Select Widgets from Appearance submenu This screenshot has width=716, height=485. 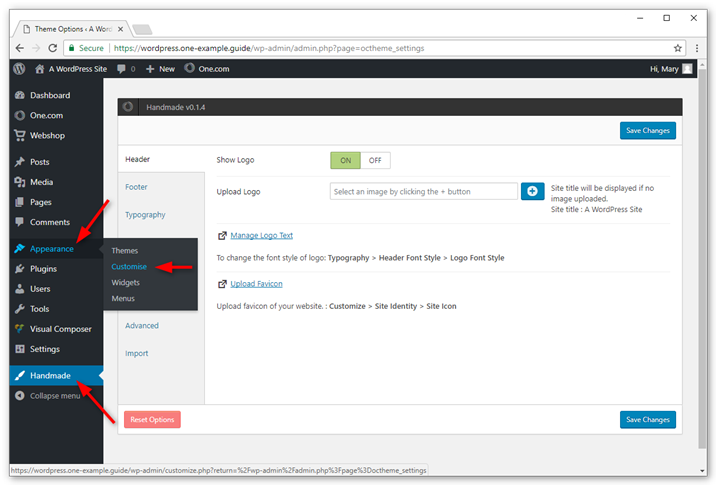pyautogui.click(x=126, y=283)
